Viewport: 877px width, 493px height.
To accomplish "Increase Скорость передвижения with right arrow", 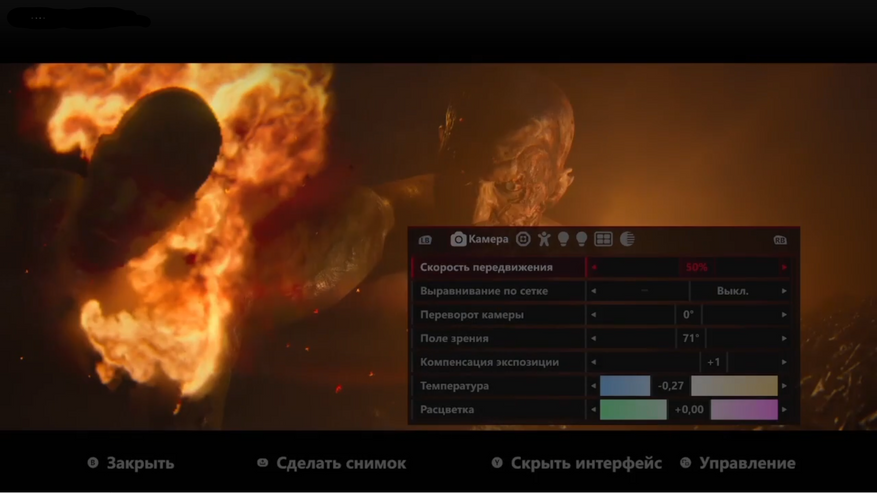I will click(784, 267).
